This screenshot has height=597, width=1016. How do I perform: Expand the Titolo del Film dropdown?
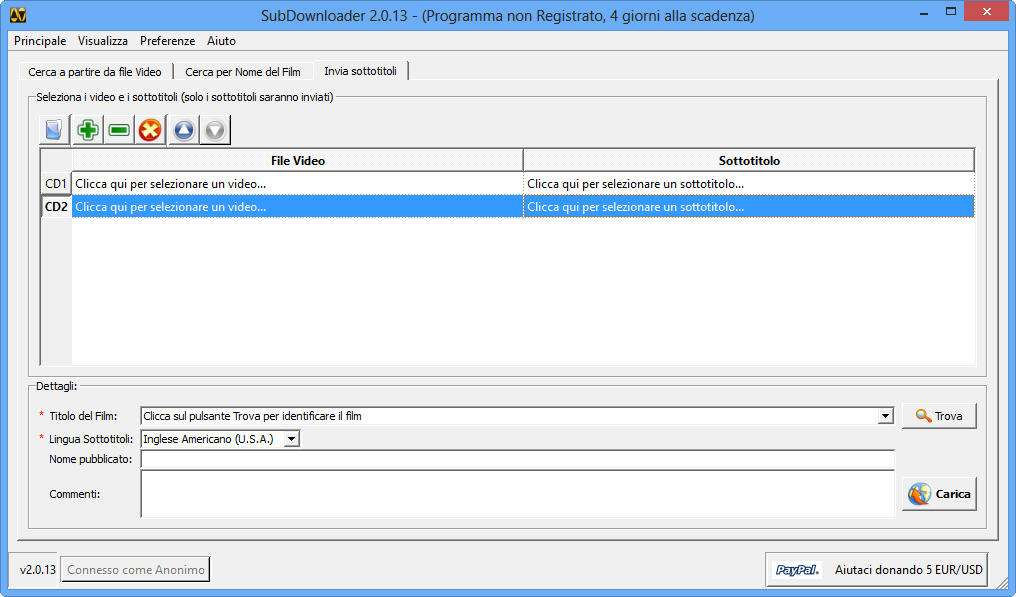pos(885,416)
